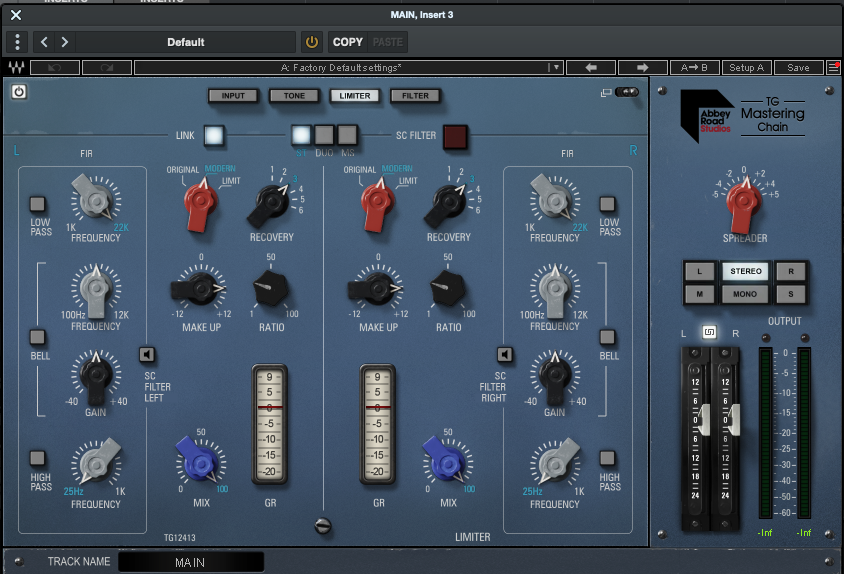This screenshot has height=574, width=844.
Task: Load previous preset with left arrow button
Action: coord(590,67)
